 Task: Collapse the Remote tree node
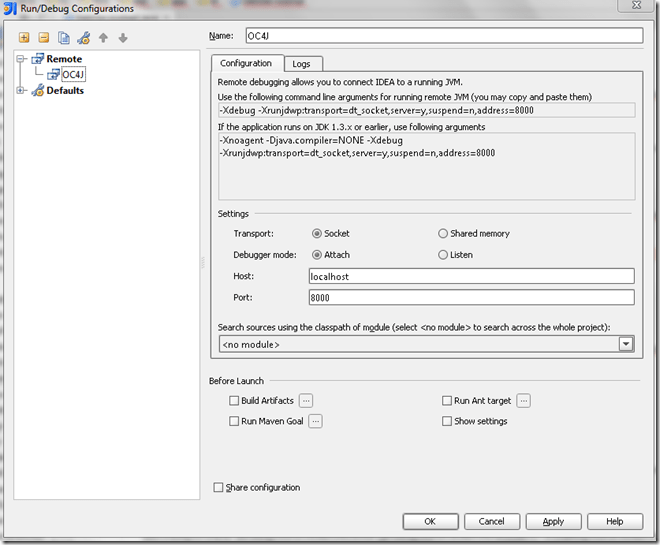click(21, 59)
